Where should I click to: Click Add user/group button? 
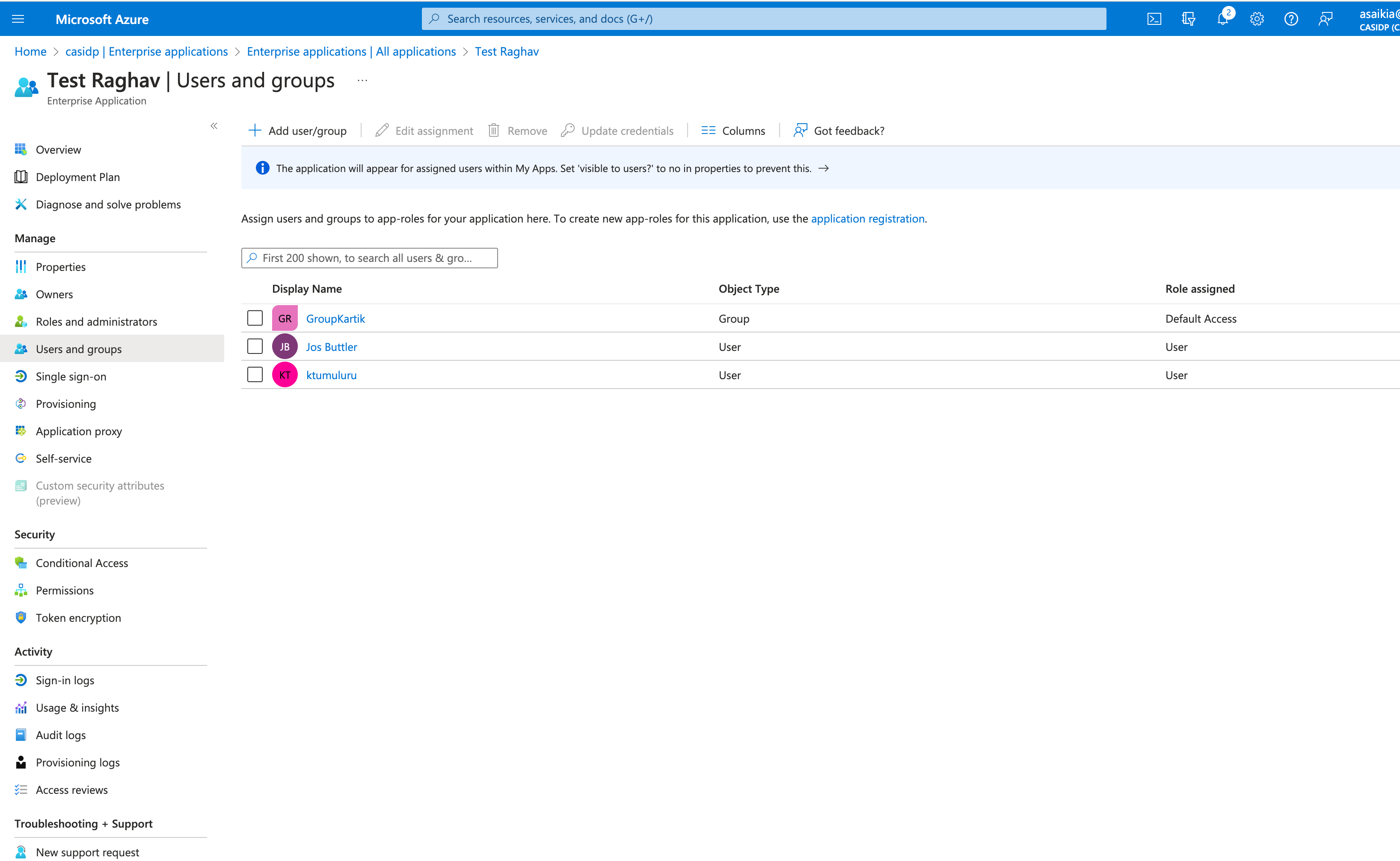click(x=298, y=131)
